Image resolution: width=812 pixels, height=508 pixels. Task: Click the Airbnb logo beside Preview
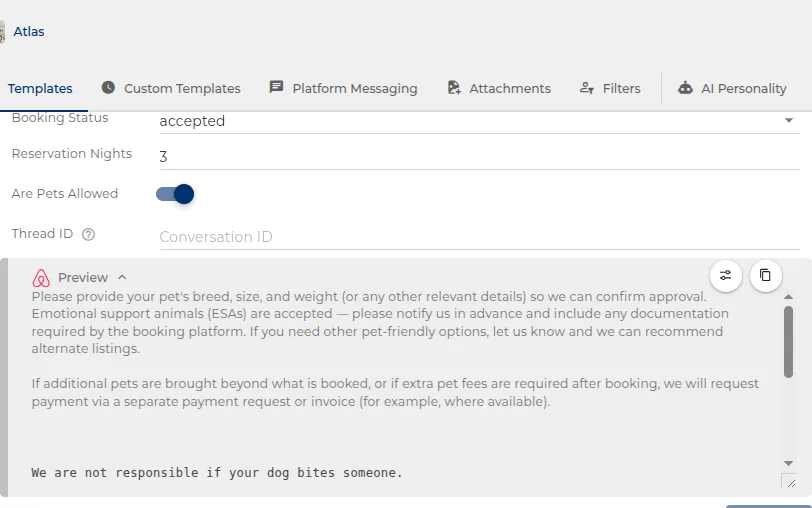pyautogui.click(x=41, y=278)
